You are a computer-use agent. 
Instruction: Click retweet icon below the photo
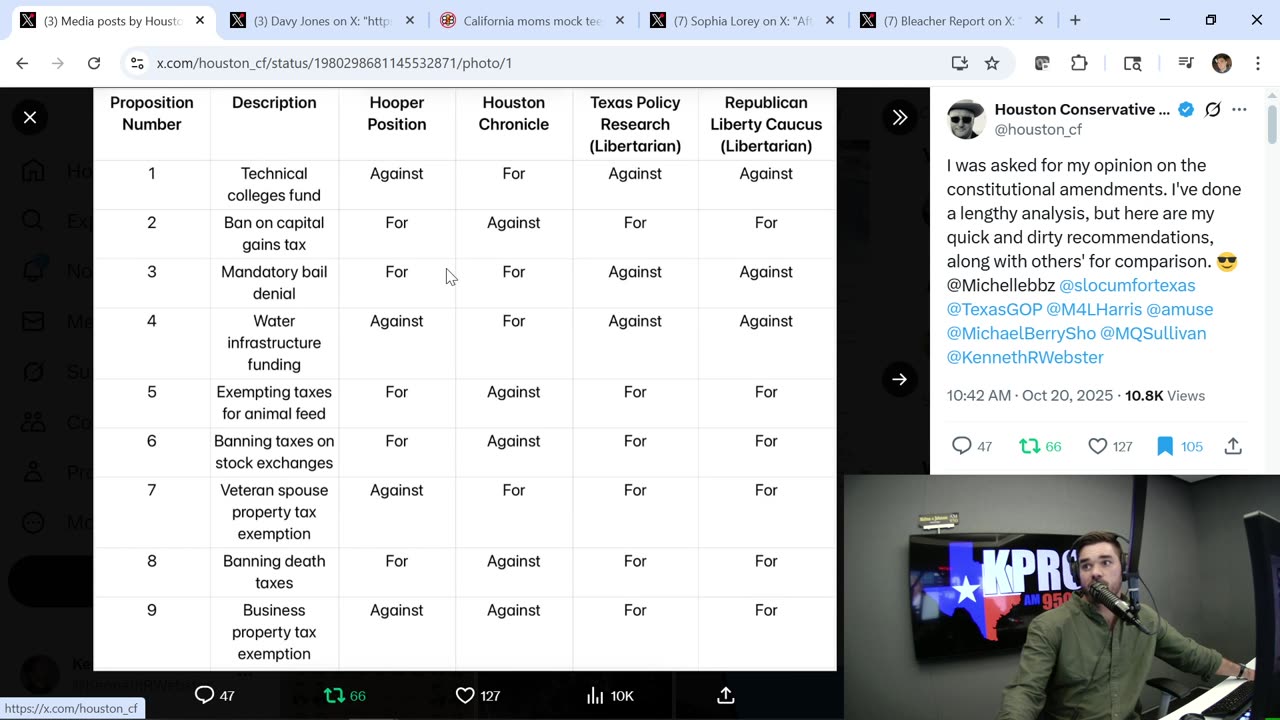tap(334, 695)
